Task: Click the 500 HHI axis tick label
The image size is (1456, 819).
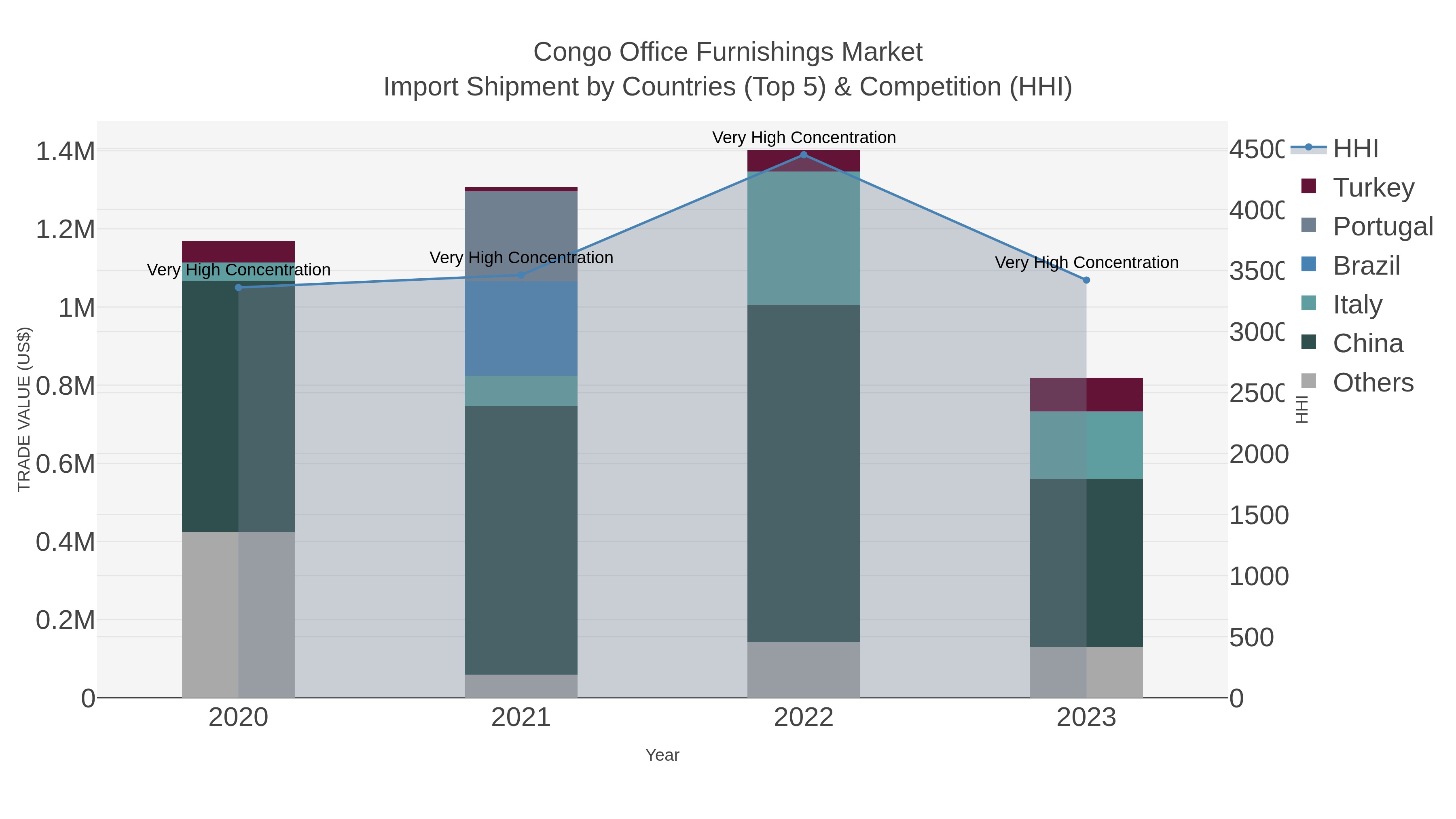Action: click(x=1252, y=637)
